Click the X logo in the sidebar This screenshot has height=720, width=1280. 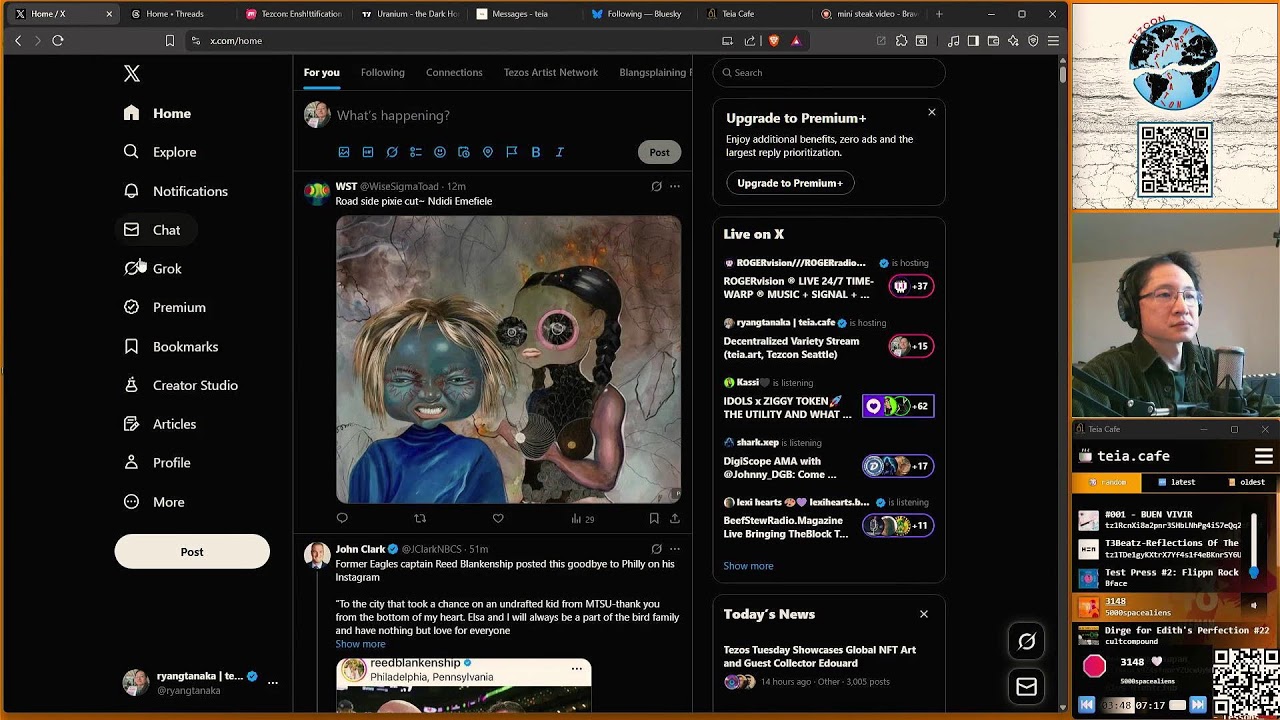point(132,74)
